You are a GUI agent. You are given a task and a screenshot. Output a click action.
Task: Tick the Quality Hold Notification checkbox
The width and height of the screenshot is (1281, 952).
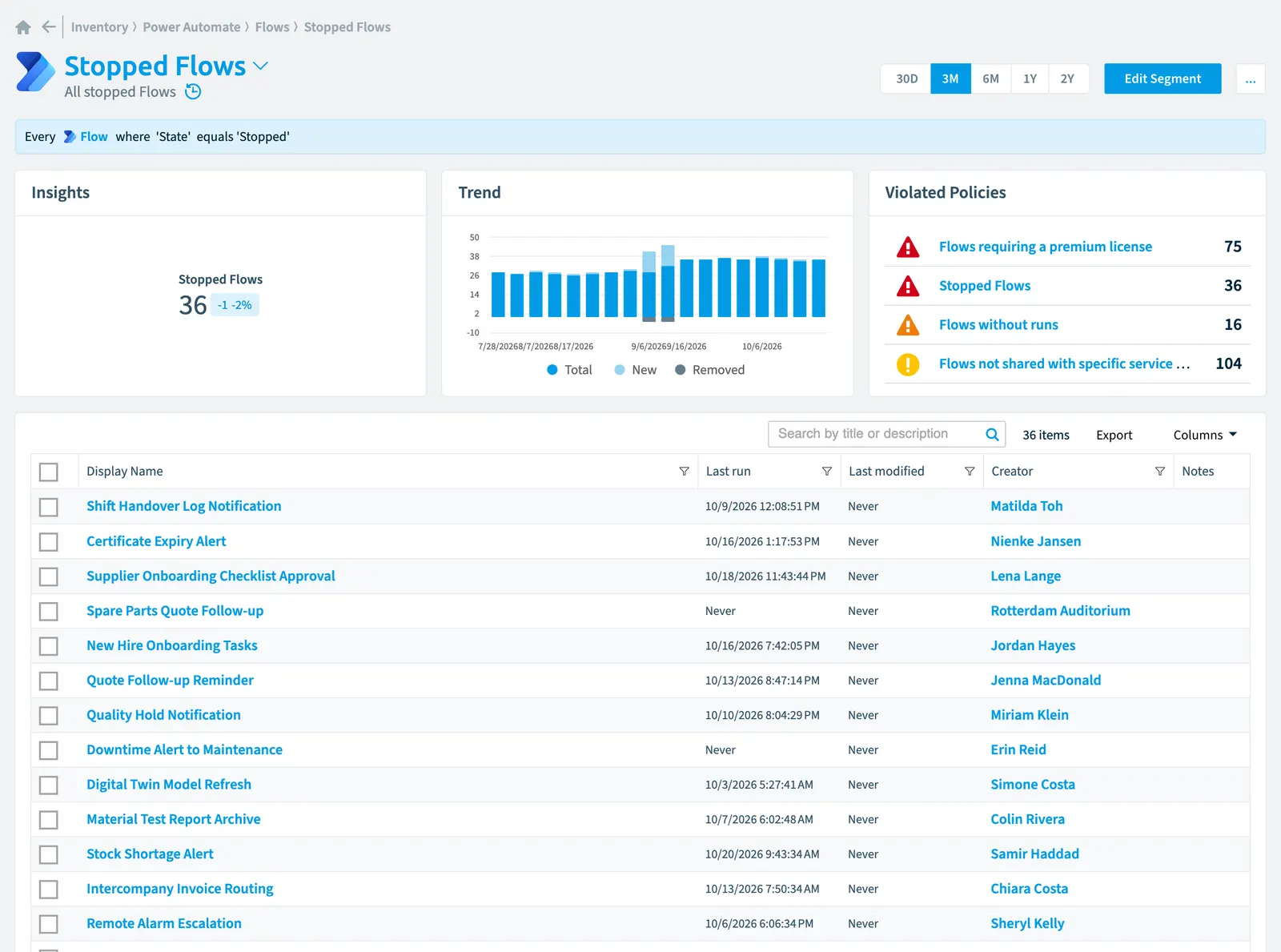pos(49,716)
